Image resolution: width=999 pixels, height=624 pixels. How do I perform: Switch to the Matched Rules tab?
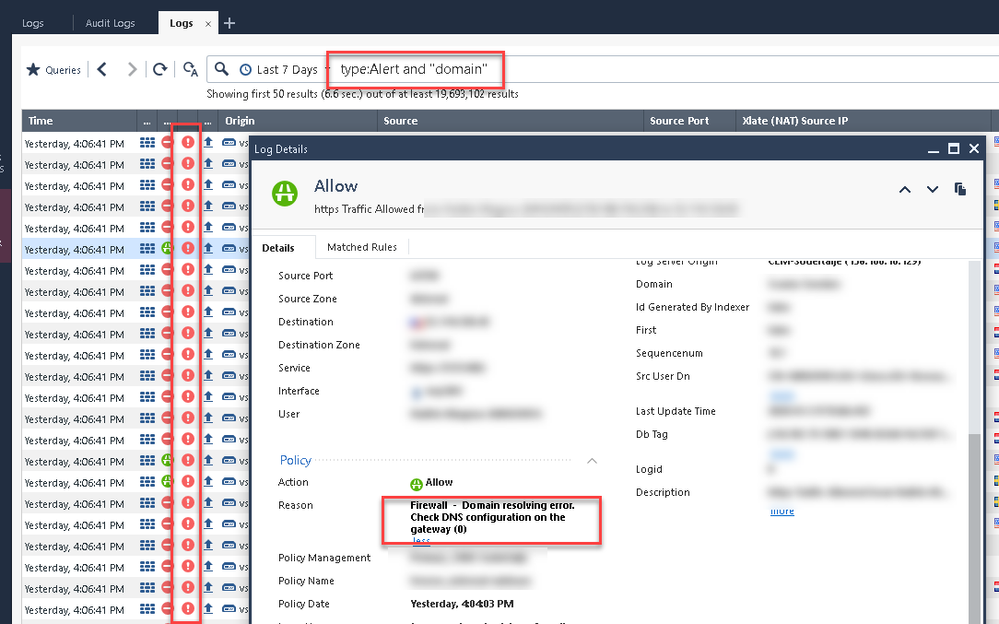tap(362, 247)
